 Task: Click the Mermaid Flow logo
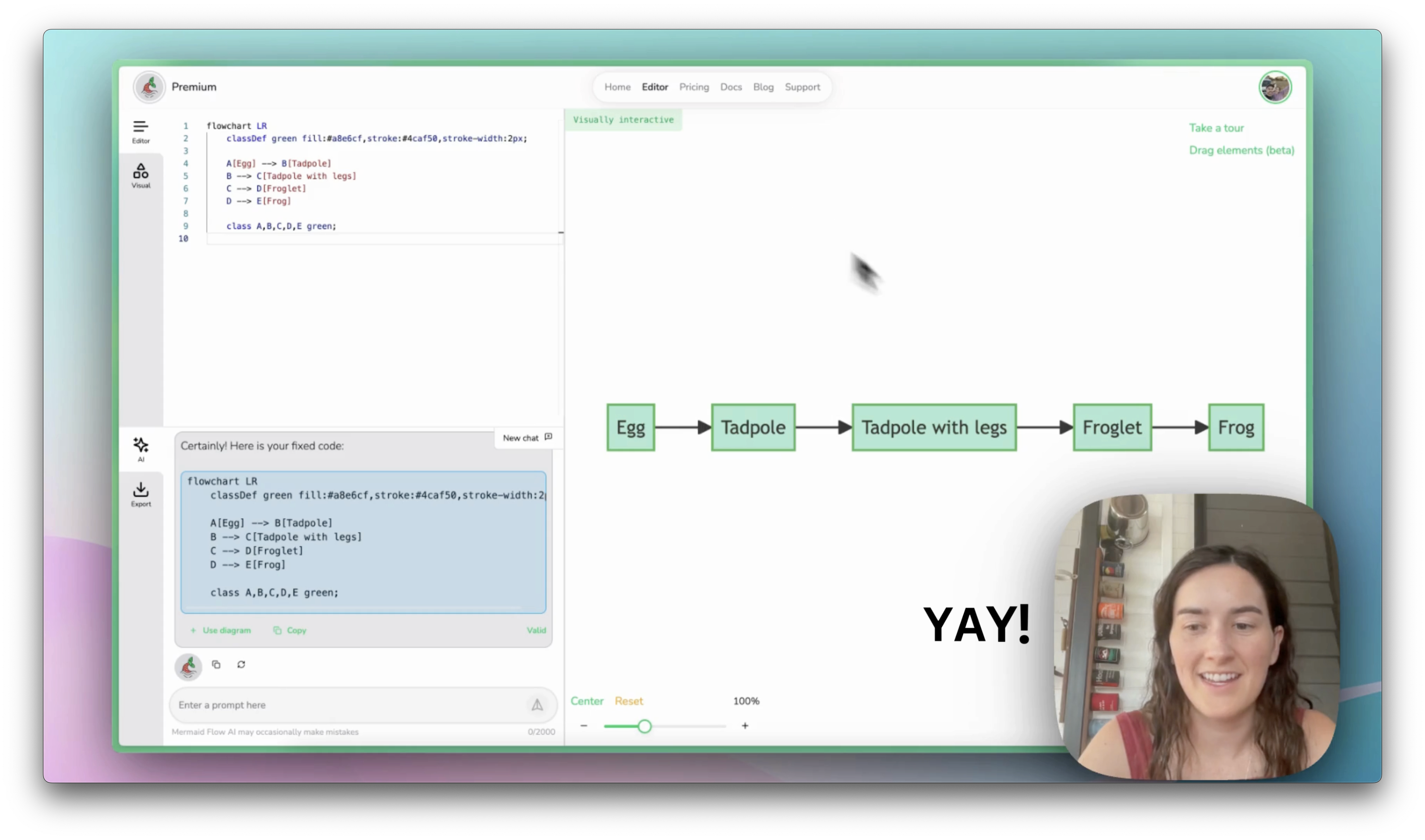pos(149,87)
